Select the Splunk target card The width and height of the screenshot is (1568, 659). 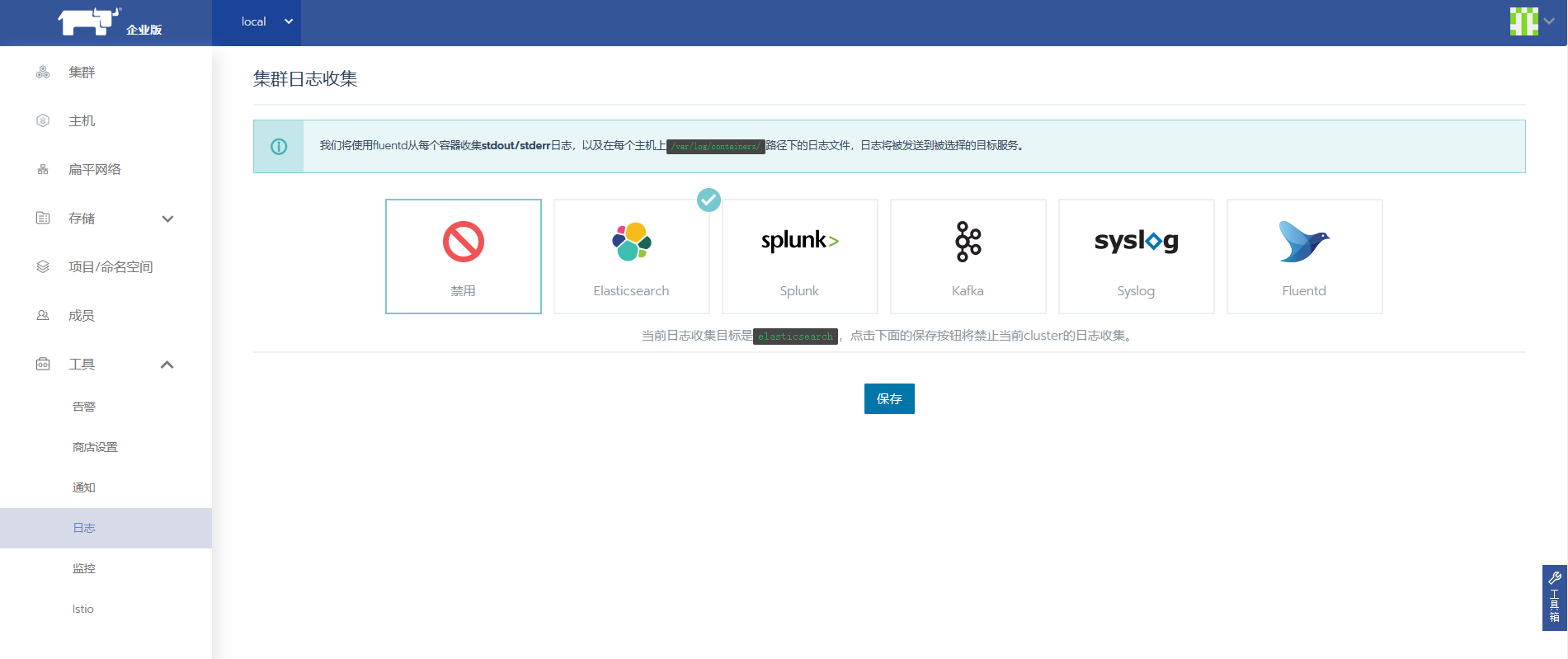pos(800,257)
